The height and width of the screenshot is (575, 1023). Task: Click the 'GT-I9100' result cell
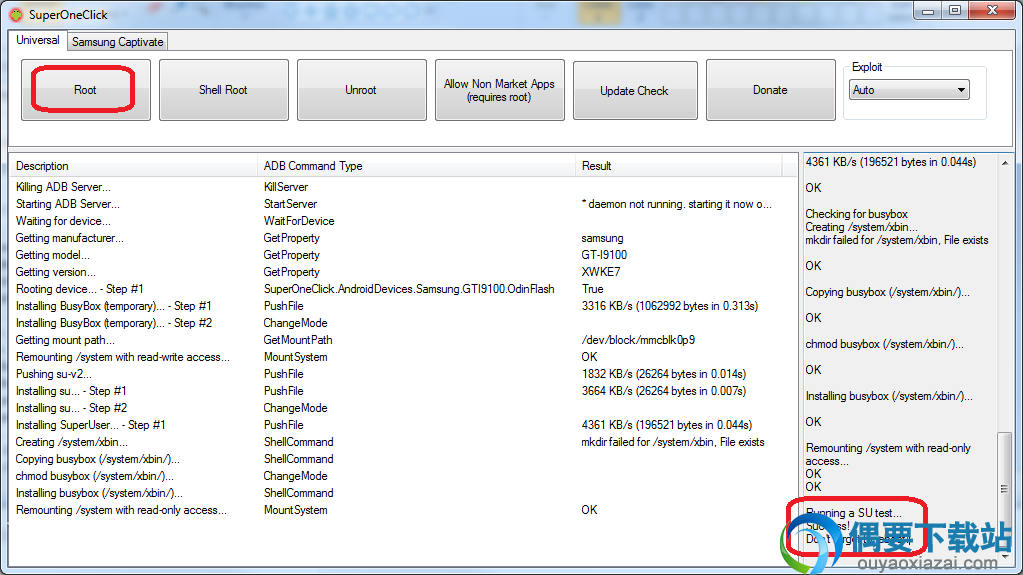pyautogui.click(x=604, y=255)
